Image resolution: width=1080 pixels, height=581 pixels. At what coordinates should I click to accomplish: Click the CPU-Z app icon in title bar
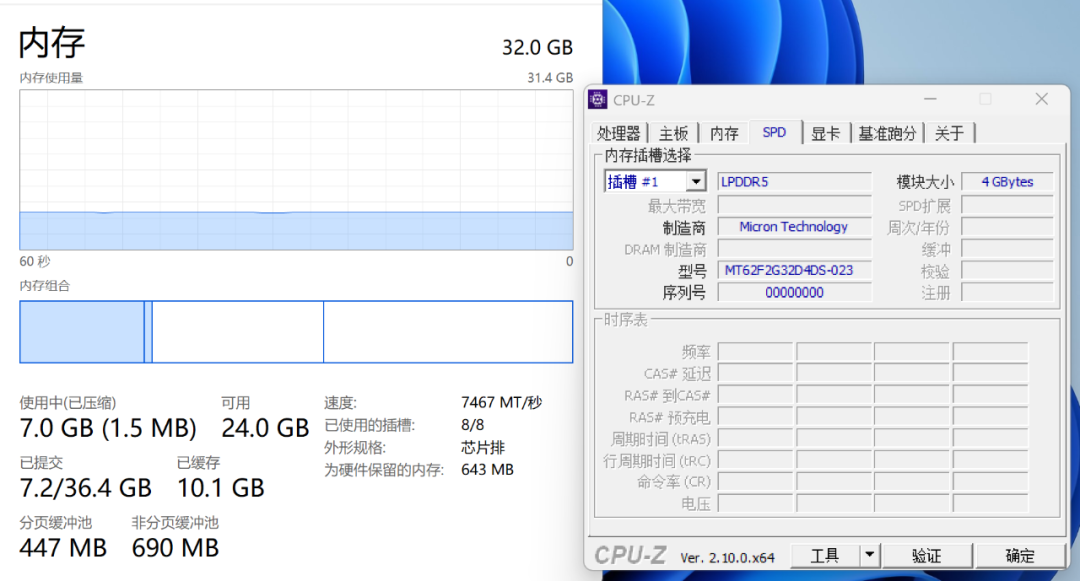pos(598,100)
